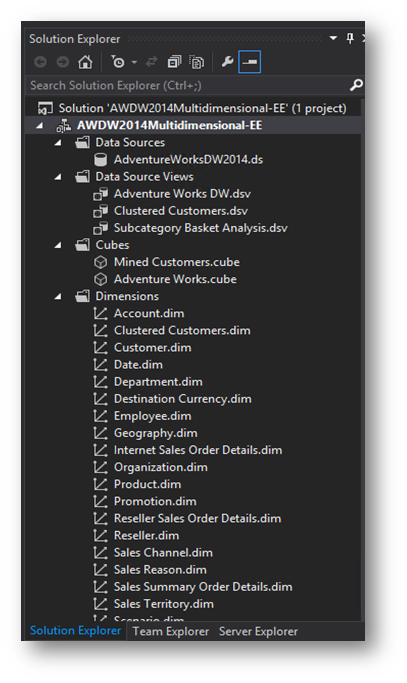Collapse the Dimensions folder node

point(58,297)
